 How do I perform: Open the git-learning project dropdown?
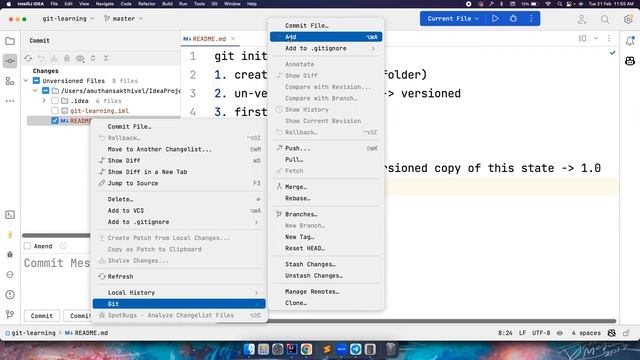(x=68, y=19)
